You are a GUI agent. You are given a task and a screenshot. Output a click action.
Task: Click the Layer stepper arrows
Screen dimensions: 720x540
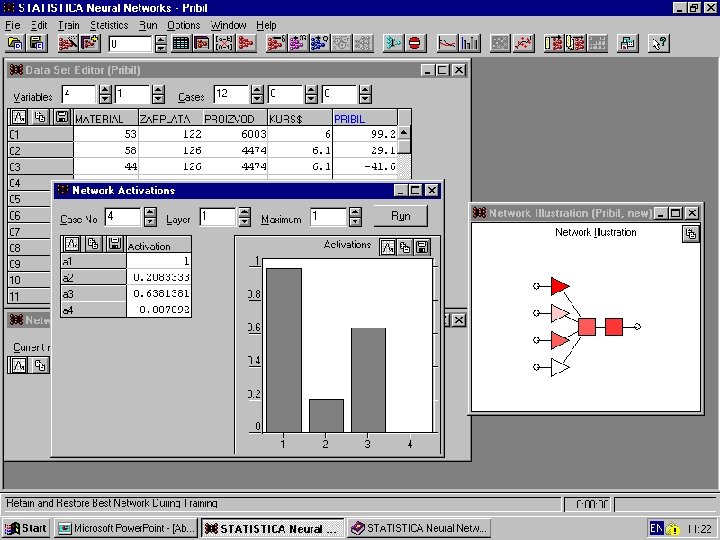245,217
